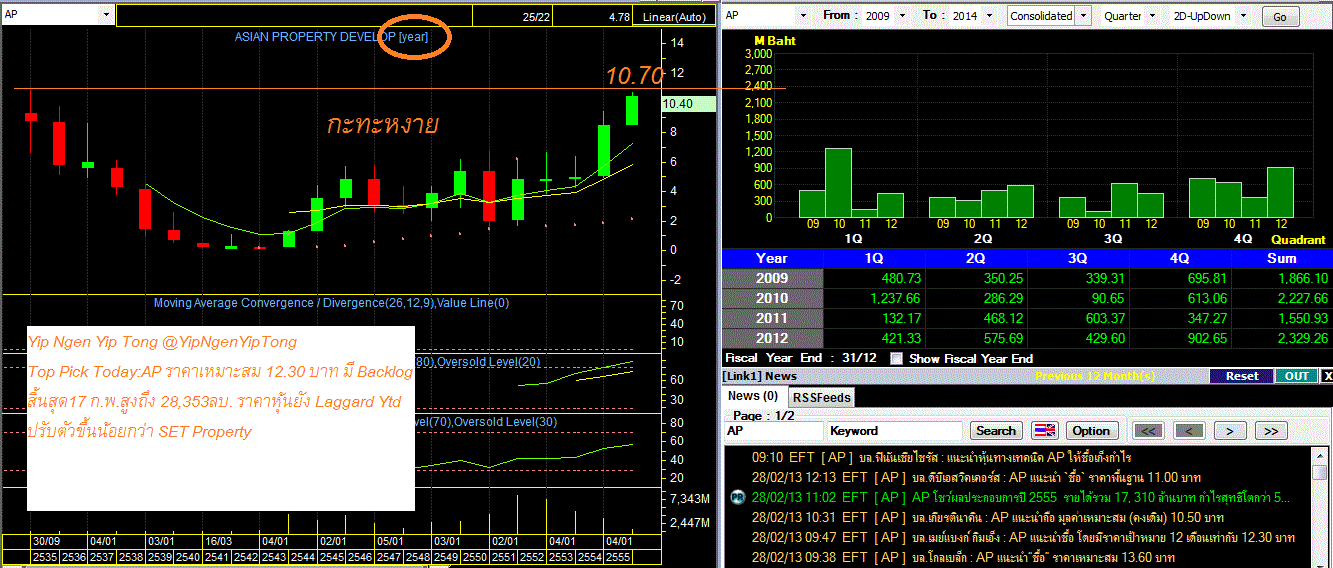1333x568 pixels.
Task: Select the 2010 row header in the table
Action: [x=772, y=298]
